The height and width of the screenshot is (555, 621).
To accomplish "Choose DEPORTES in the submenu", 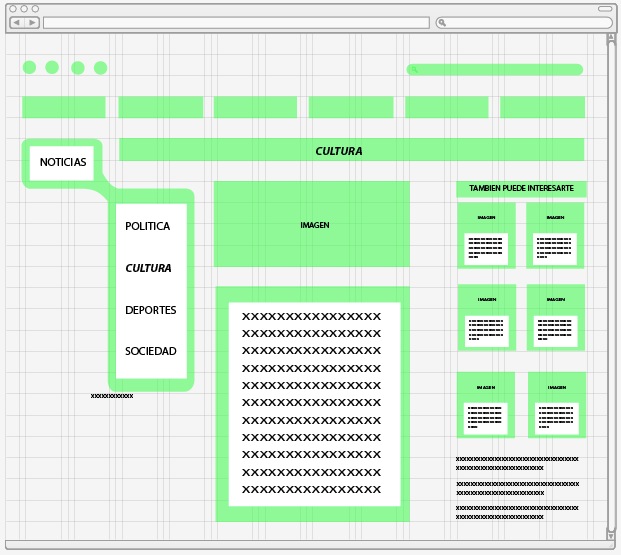I will (150, 311).
